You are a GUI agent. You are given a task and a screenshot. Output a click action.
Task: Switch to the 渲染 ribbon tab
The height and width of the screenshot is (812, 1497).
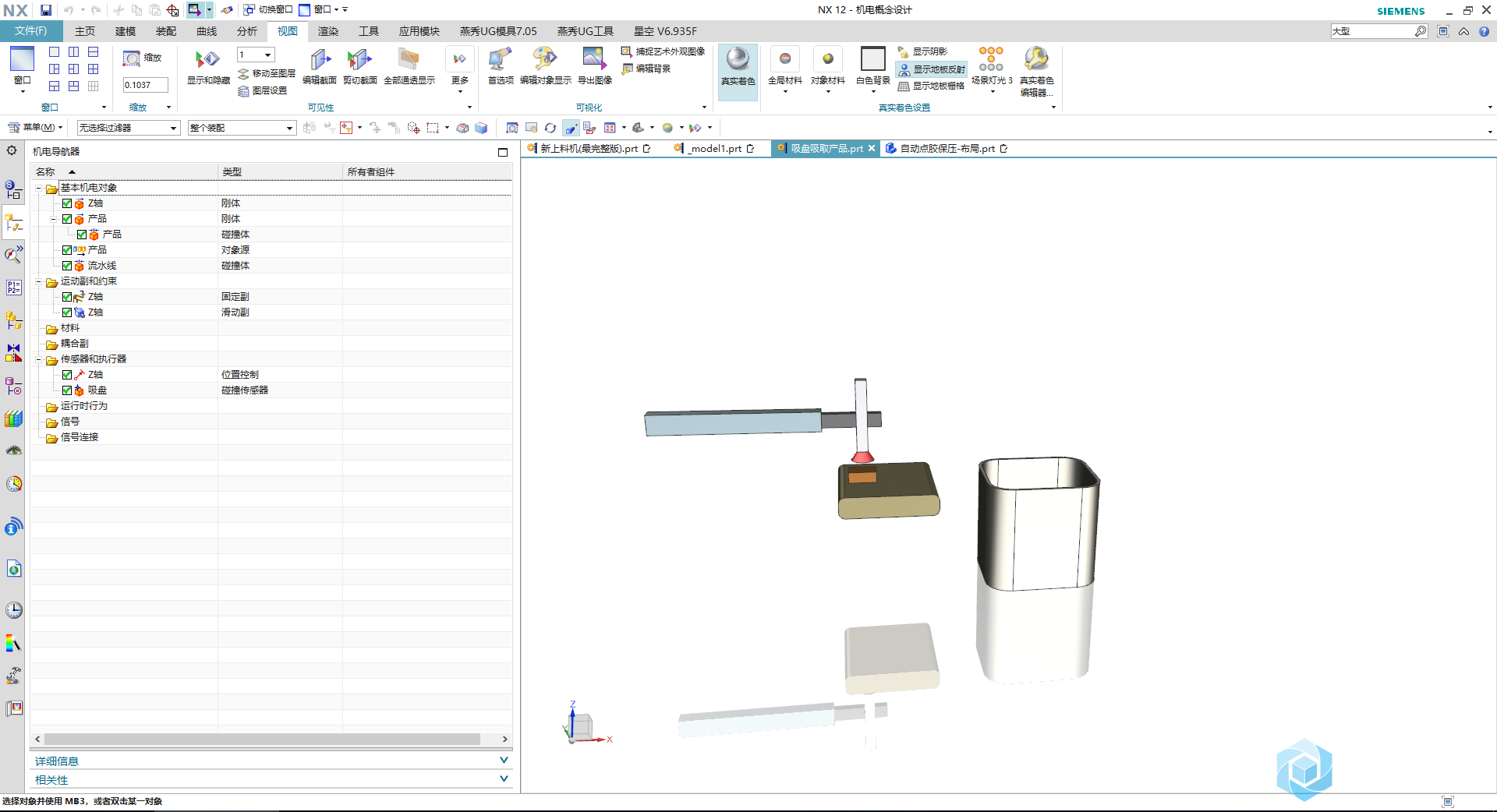(x=328, y=31)
